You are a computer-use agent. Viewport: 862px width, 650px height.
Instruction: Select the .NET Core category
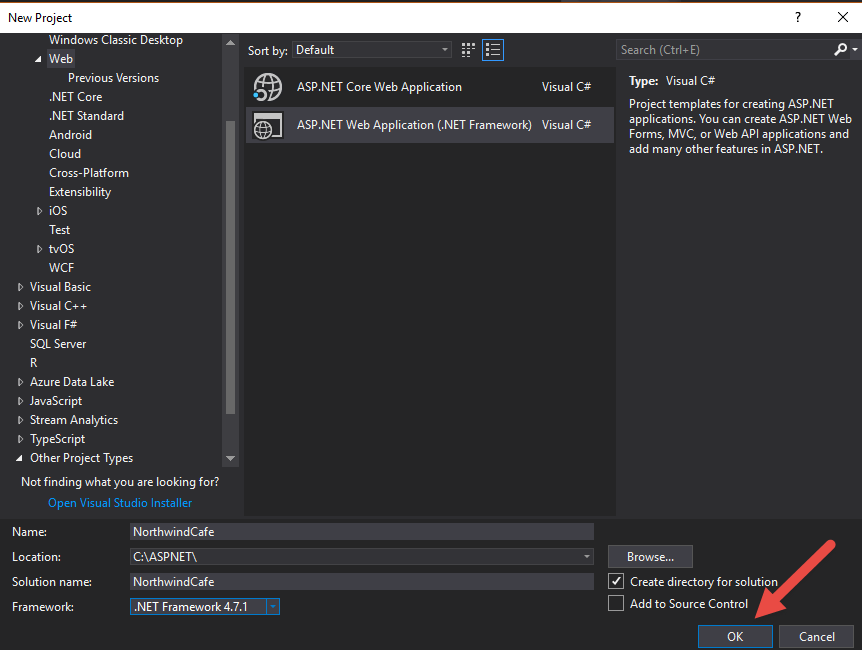pyautogui.click(x=75, y=97)
